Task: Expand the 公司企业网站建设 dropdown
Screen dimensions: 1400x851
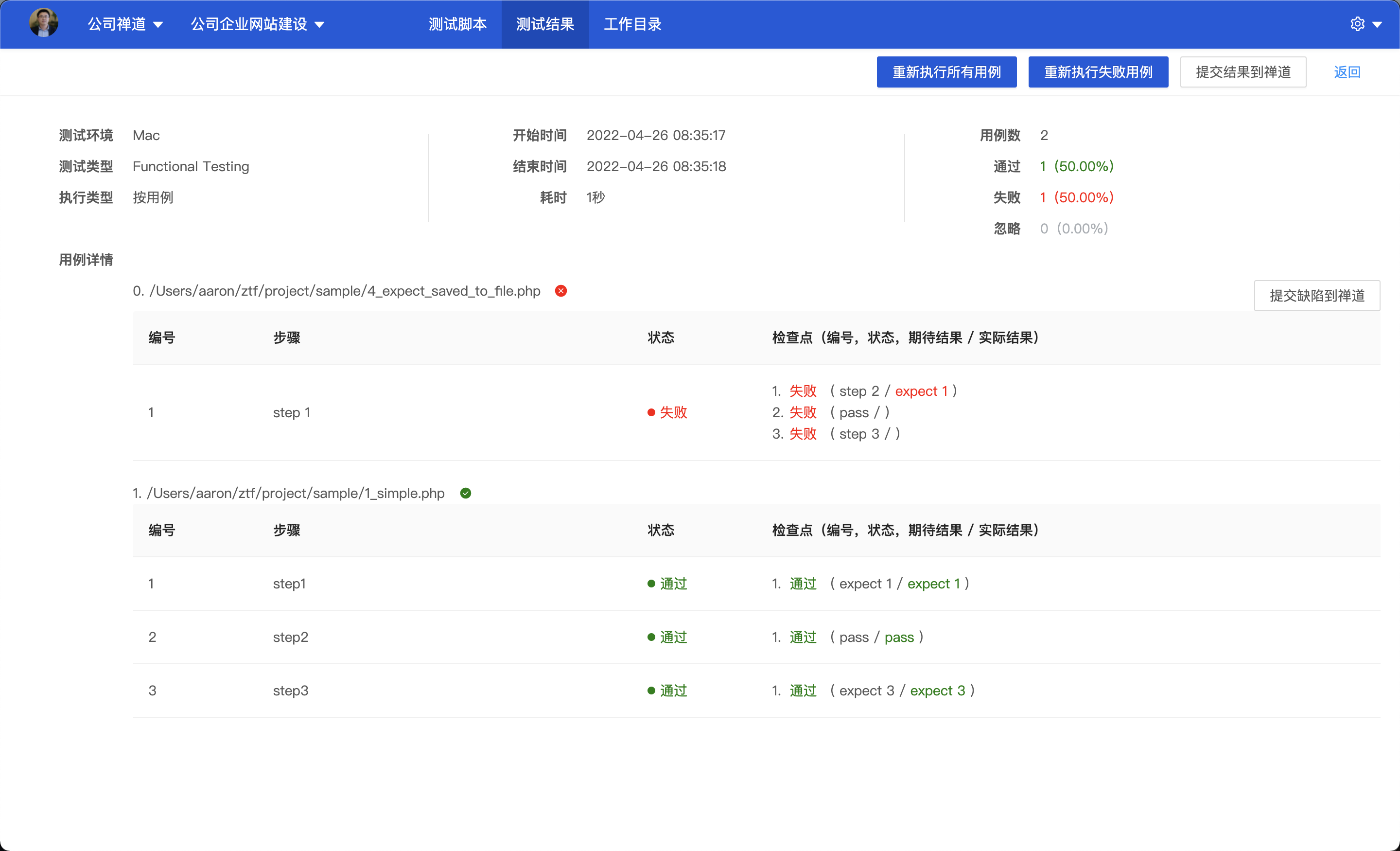Action: tap(257, 24)
